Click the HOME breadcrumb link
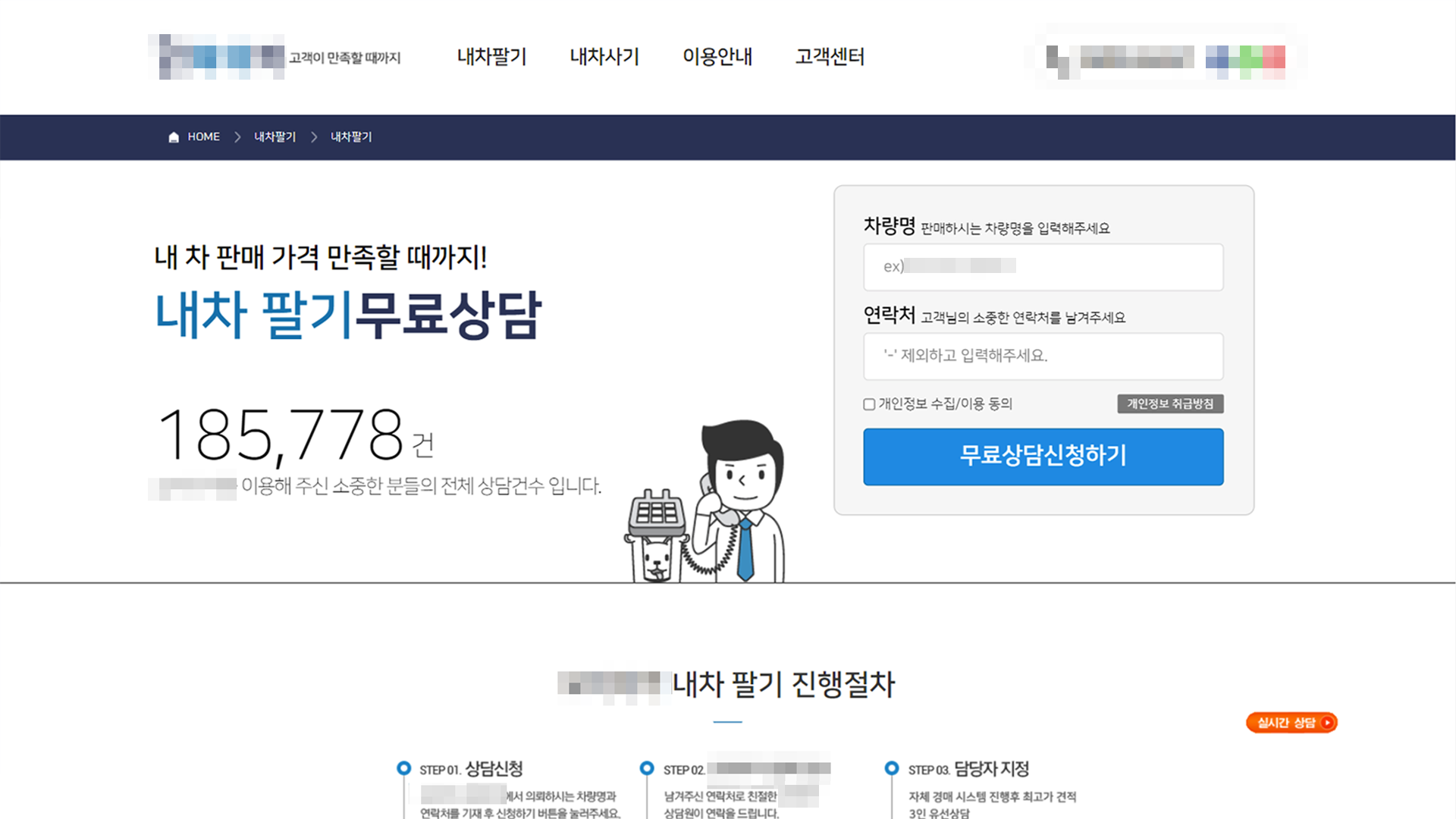Viewport: 1456px width, 819px height. [204, 137]
